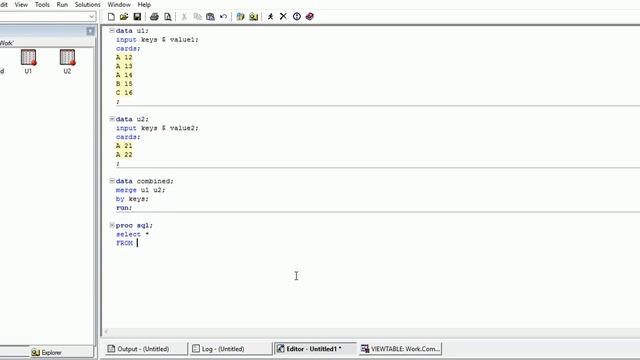The height and width of the screenshot is (360, 640).
Task: Switch to VIEWTABLE: Work.Com... tab
Action: click(400, 349)
